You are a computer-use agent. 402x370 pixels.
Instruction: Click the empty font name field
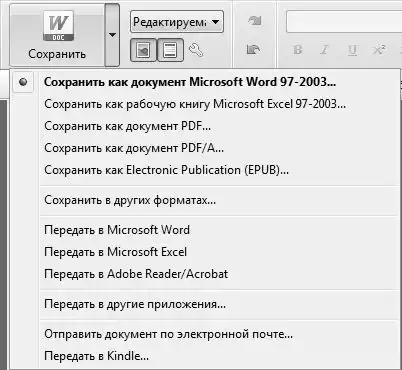(344, 22)
